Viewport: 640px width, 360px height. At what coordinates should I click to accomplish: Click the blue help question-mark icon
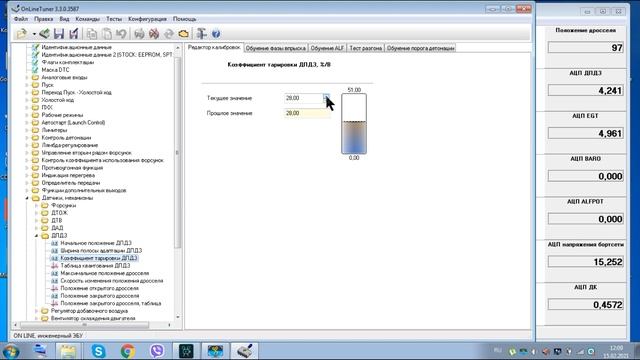216,34
